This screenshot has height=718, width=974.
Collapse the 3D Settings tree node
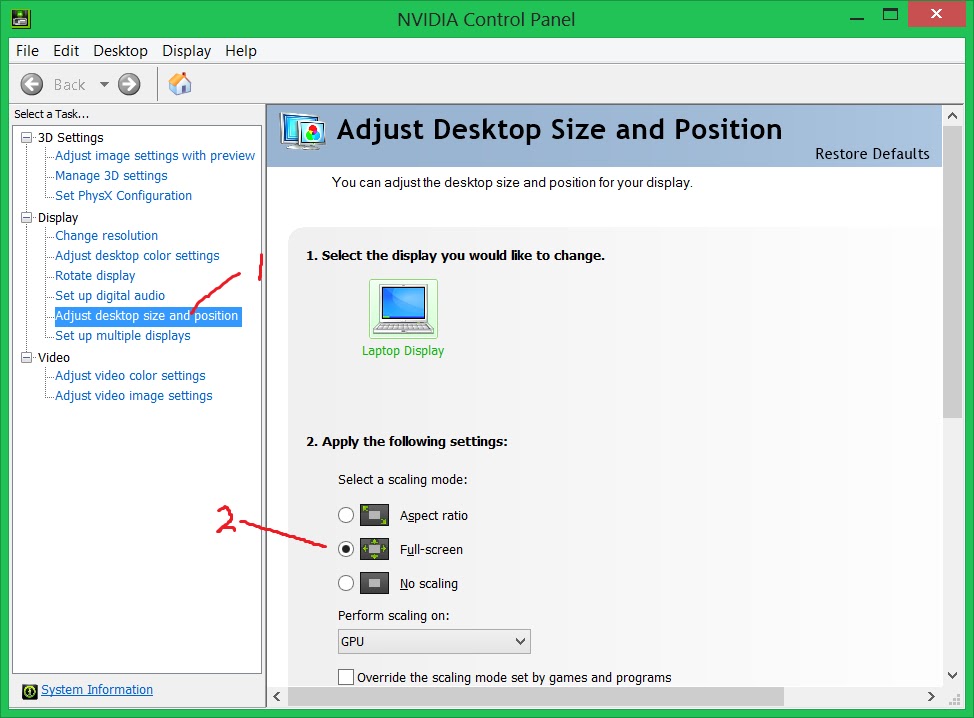(x=27, y=137)
